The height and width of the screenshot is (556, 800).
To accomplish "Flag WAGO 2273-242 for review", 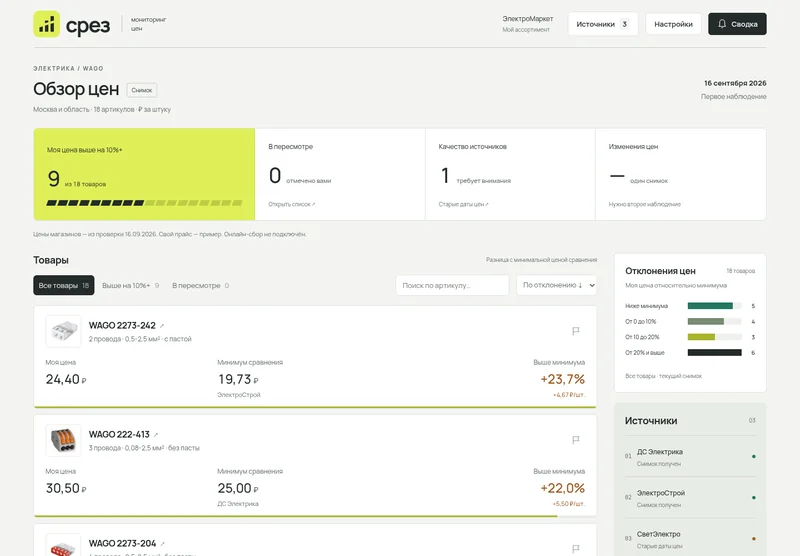I will pos(576,331).
